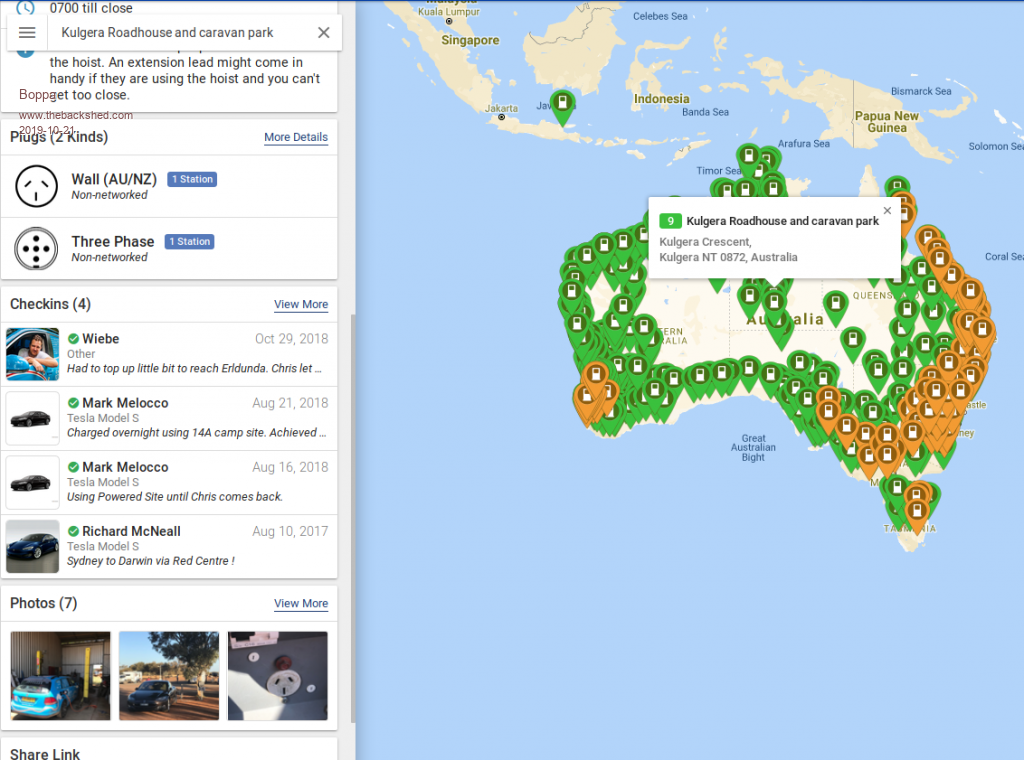Open the hamburger menu in search bar

27,33
